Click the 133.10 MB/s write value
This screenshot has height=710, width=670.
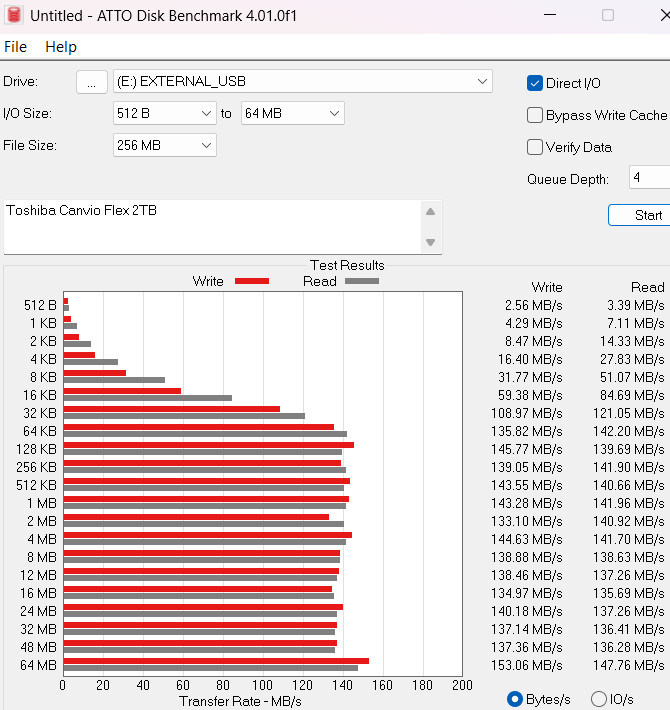[526, 521]
